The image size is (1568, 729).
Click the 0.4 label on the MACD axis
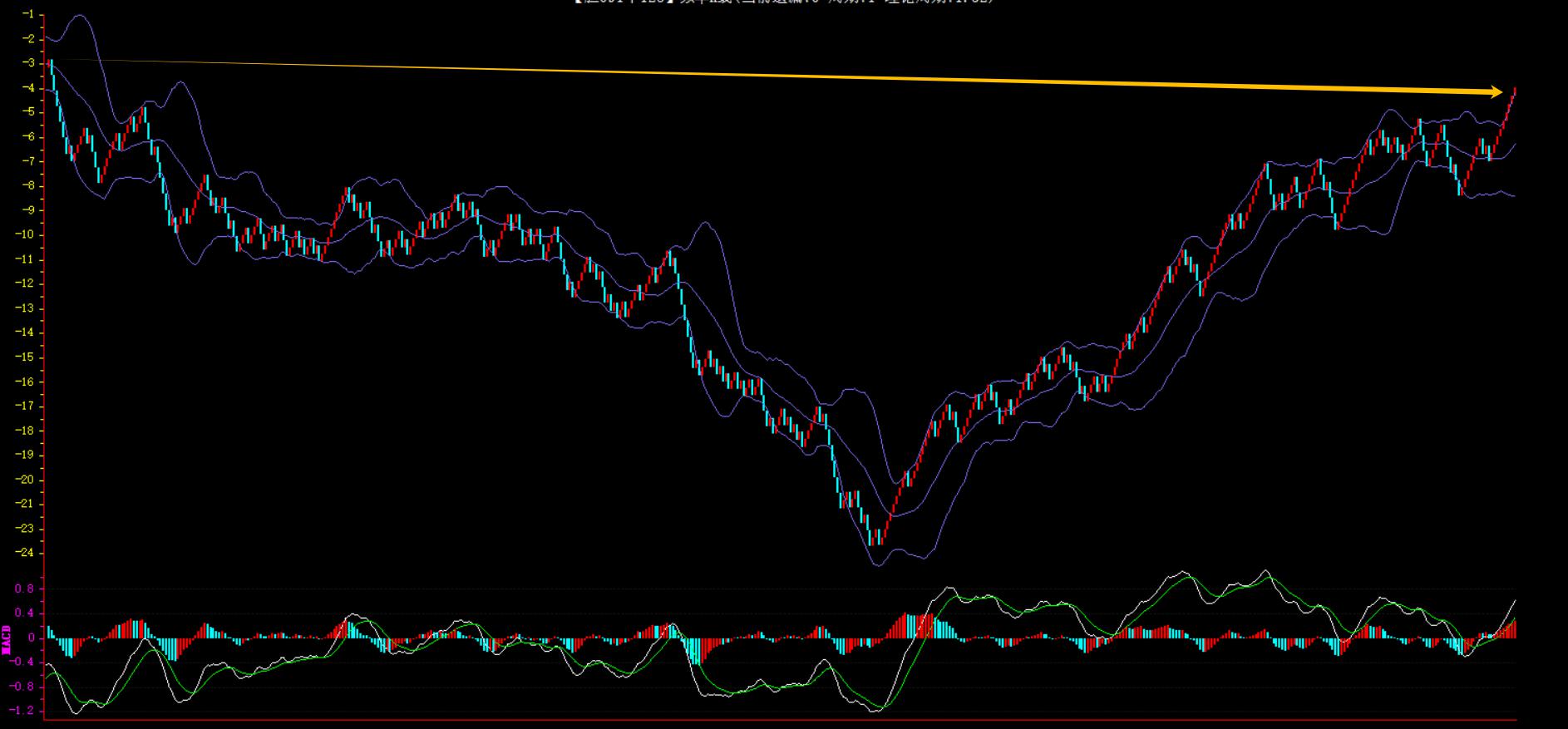coord(25,613)
